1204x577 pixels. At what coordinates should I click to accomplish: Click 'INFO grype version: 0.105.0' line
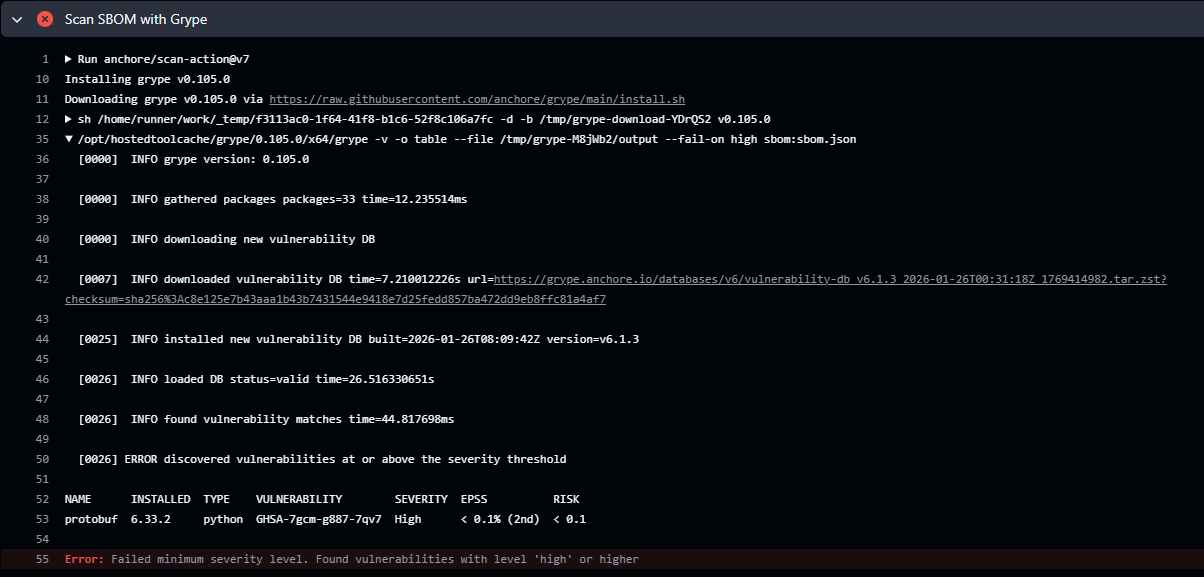click(x=194, y=159)
